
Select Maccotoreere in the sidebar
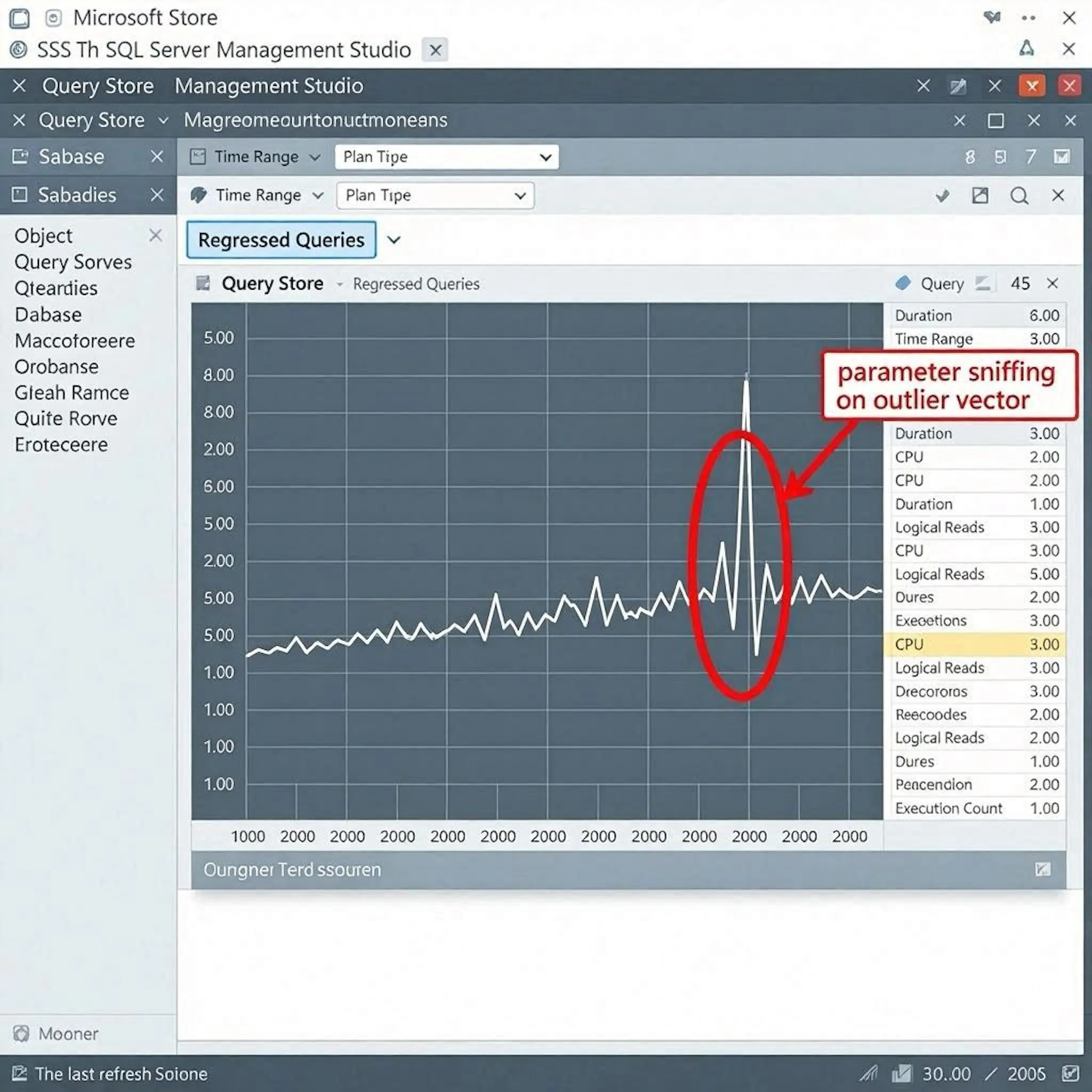coord(75,341)
